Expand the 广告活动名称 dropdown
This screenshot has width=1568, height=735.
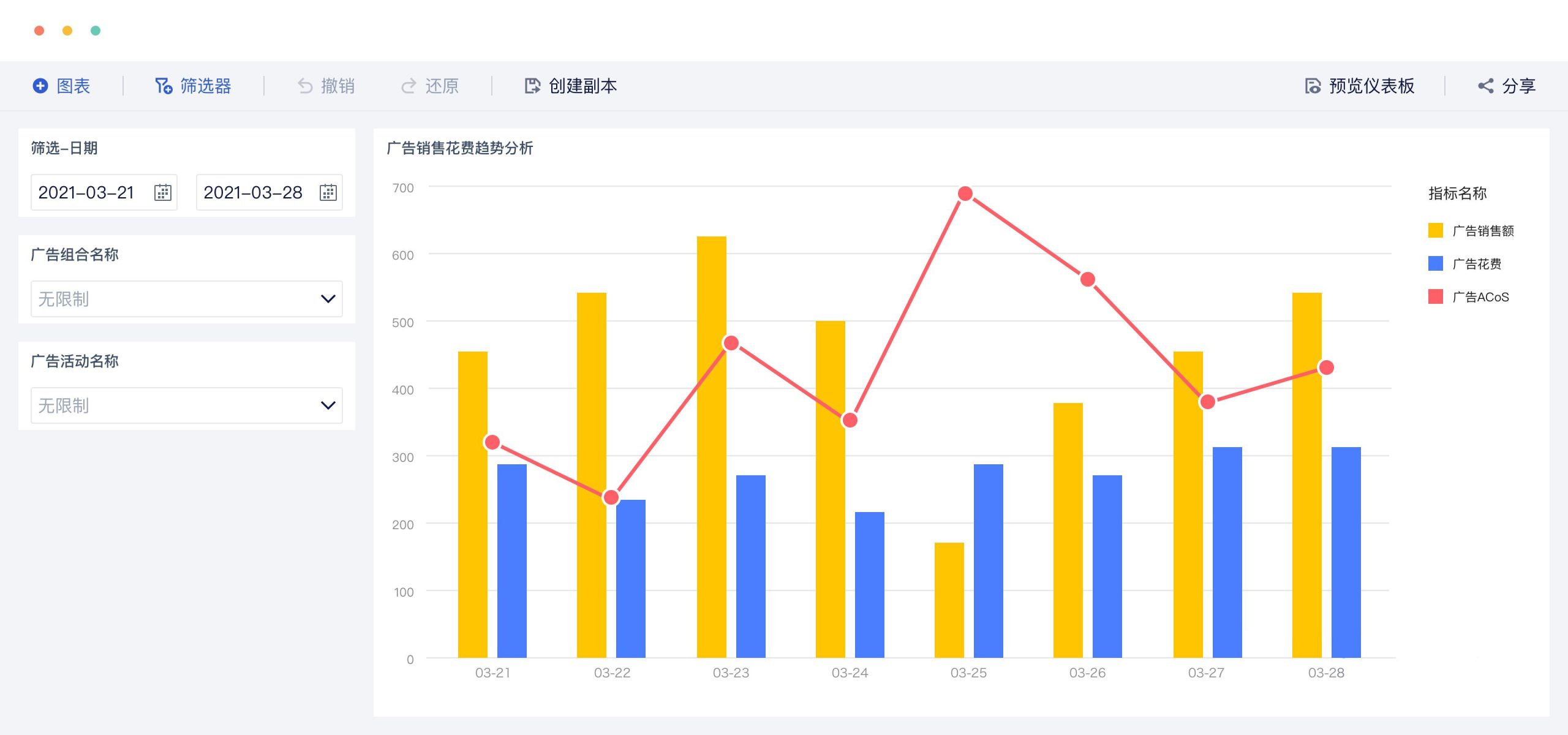(x=328, y=405)
